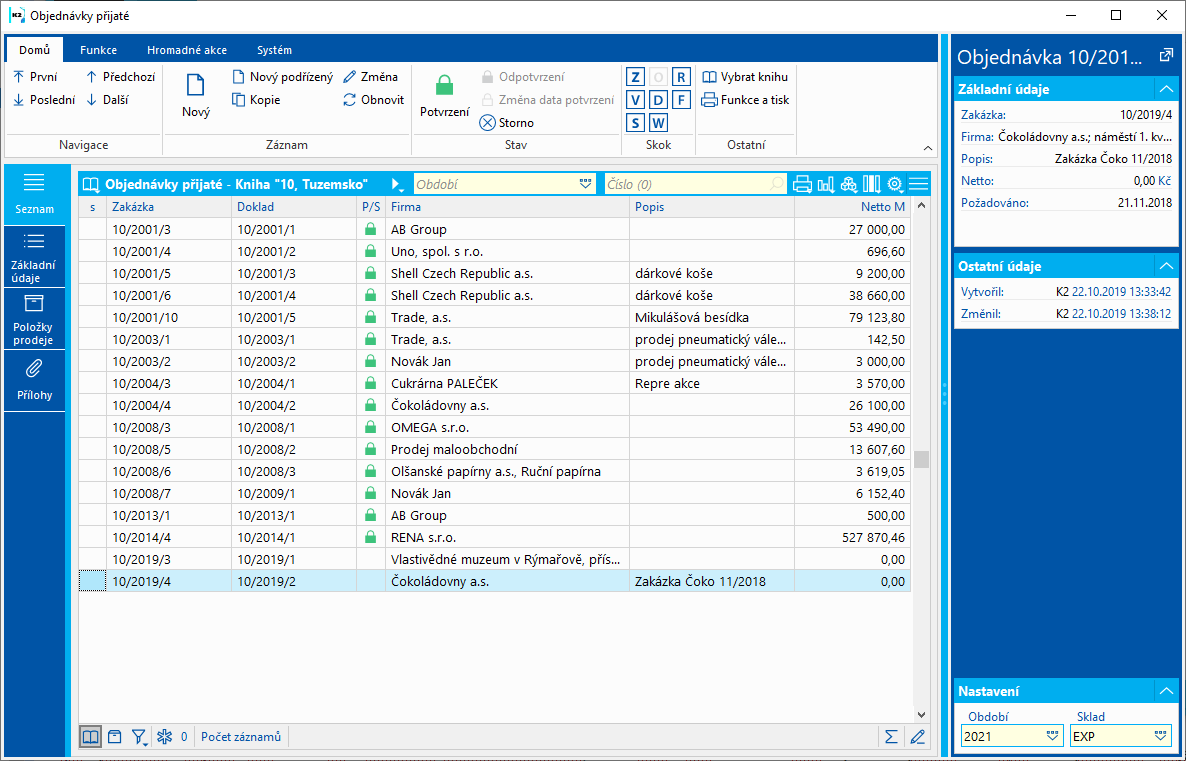Click the Potvrzení lock icon
This screenshot has width=1186, height=761.
click(444, 87)
